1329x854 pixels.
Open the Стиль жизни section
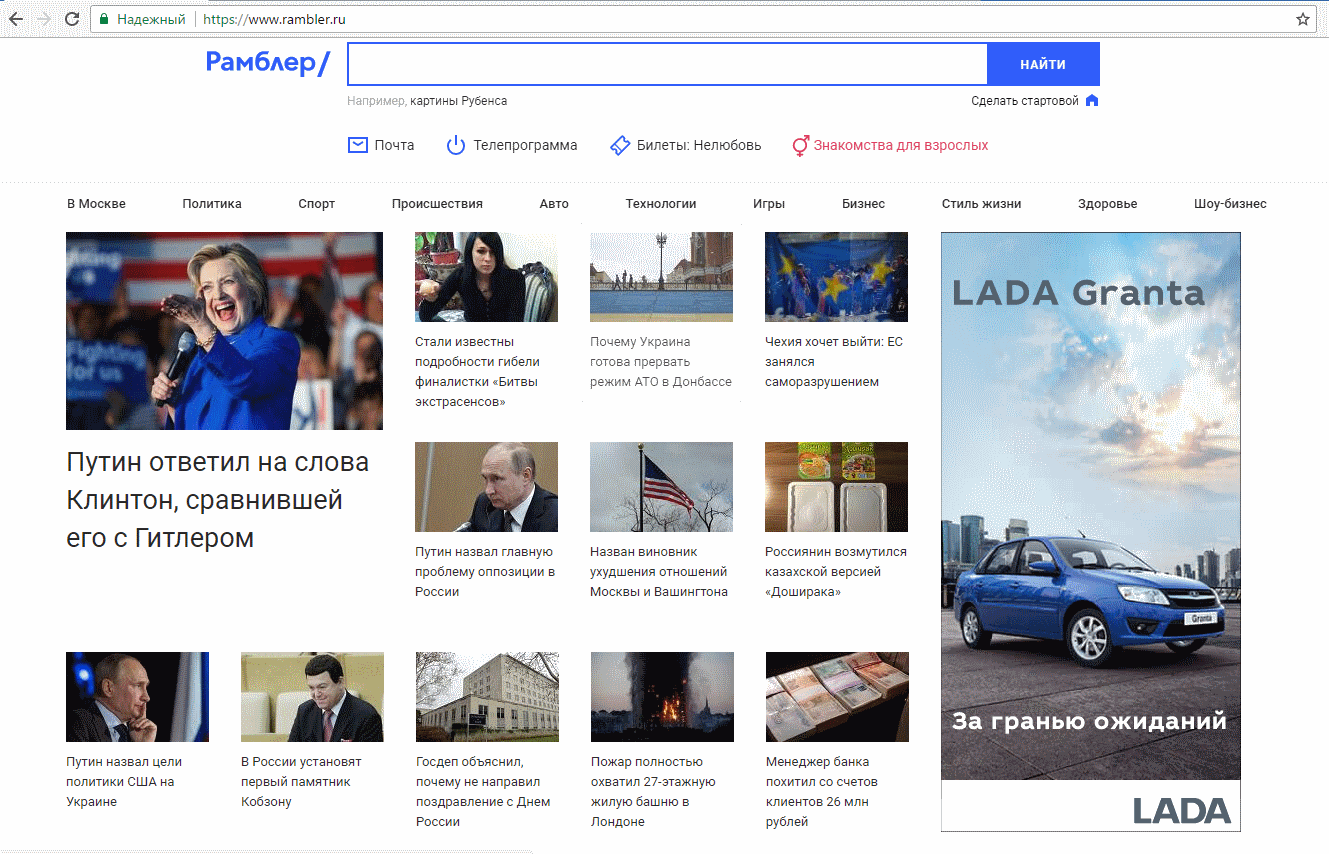981,203
